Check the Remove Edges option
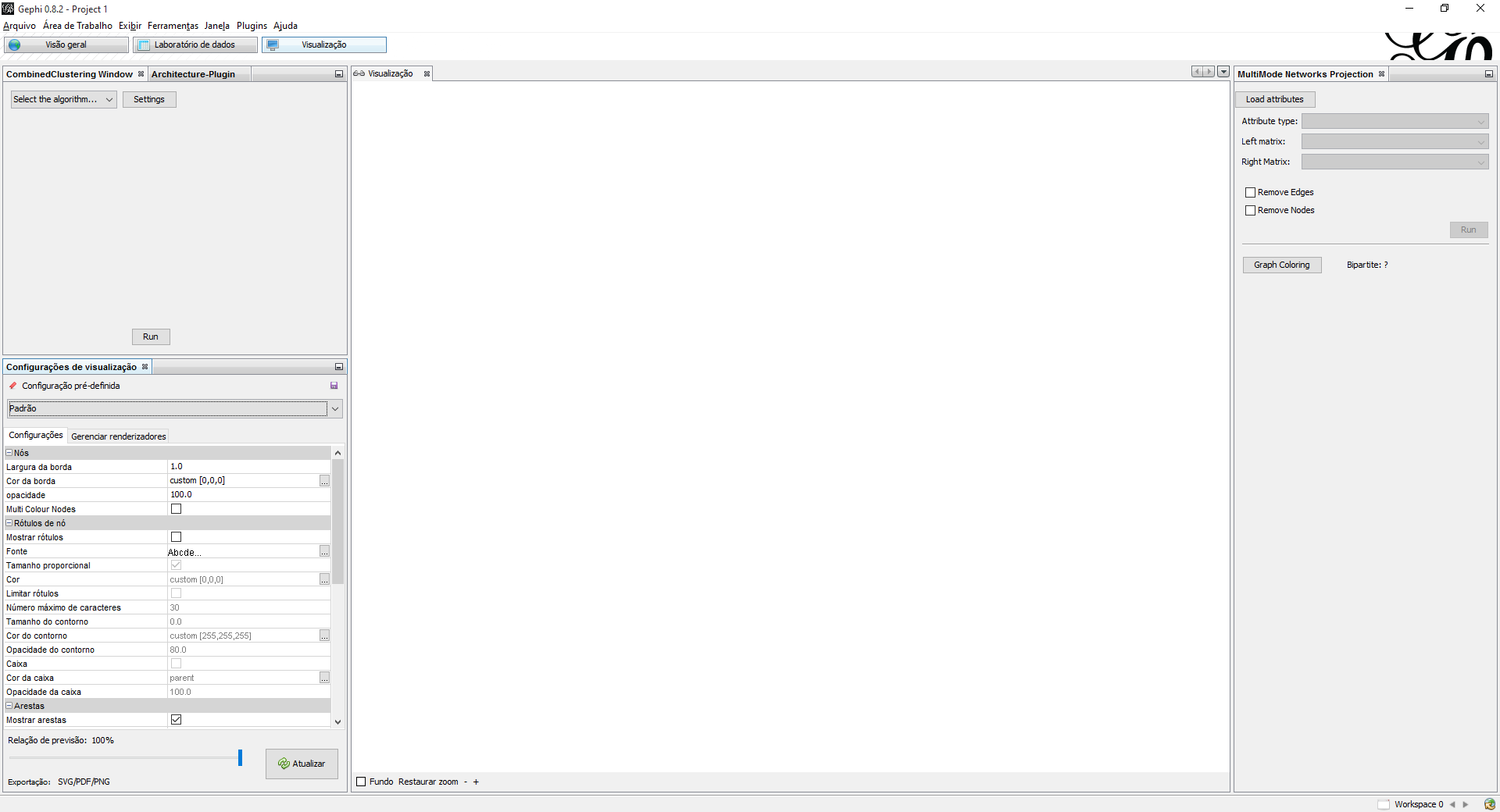 coord(1250,192)
